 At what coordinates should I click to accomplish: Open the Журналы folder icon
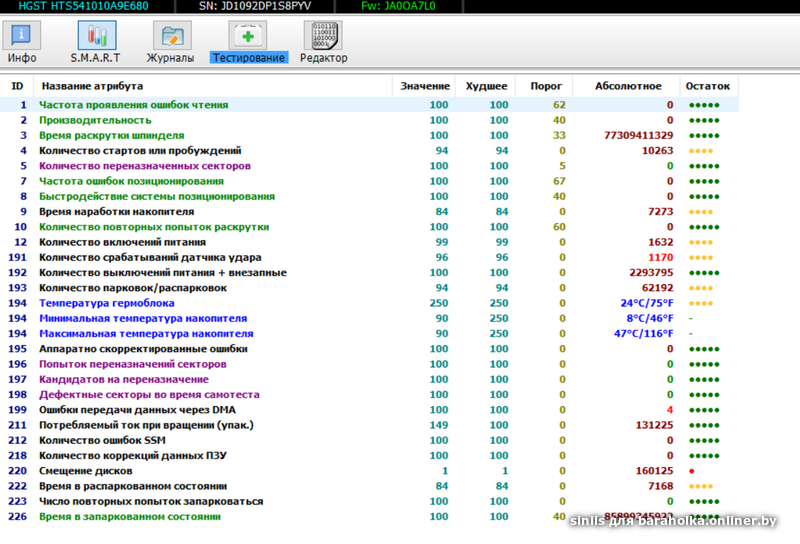click(172, 35)
